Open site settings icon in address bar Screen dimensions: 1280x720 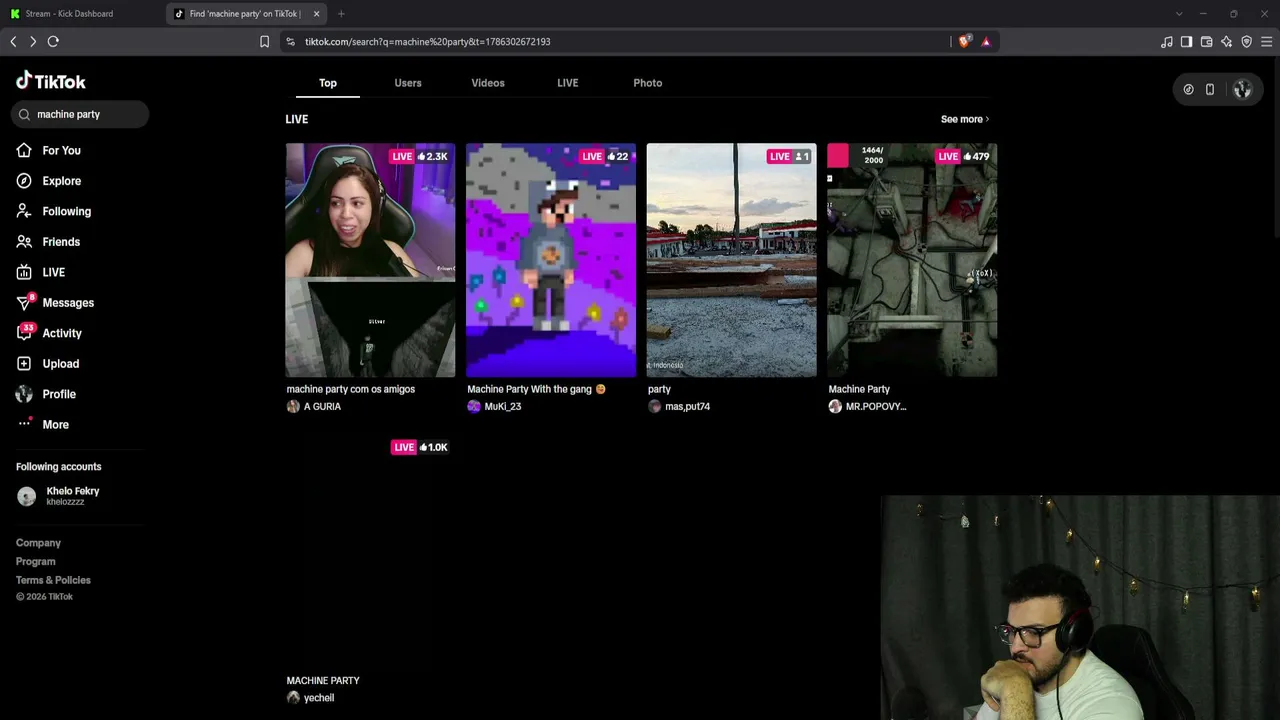click(x=290, y=41)
